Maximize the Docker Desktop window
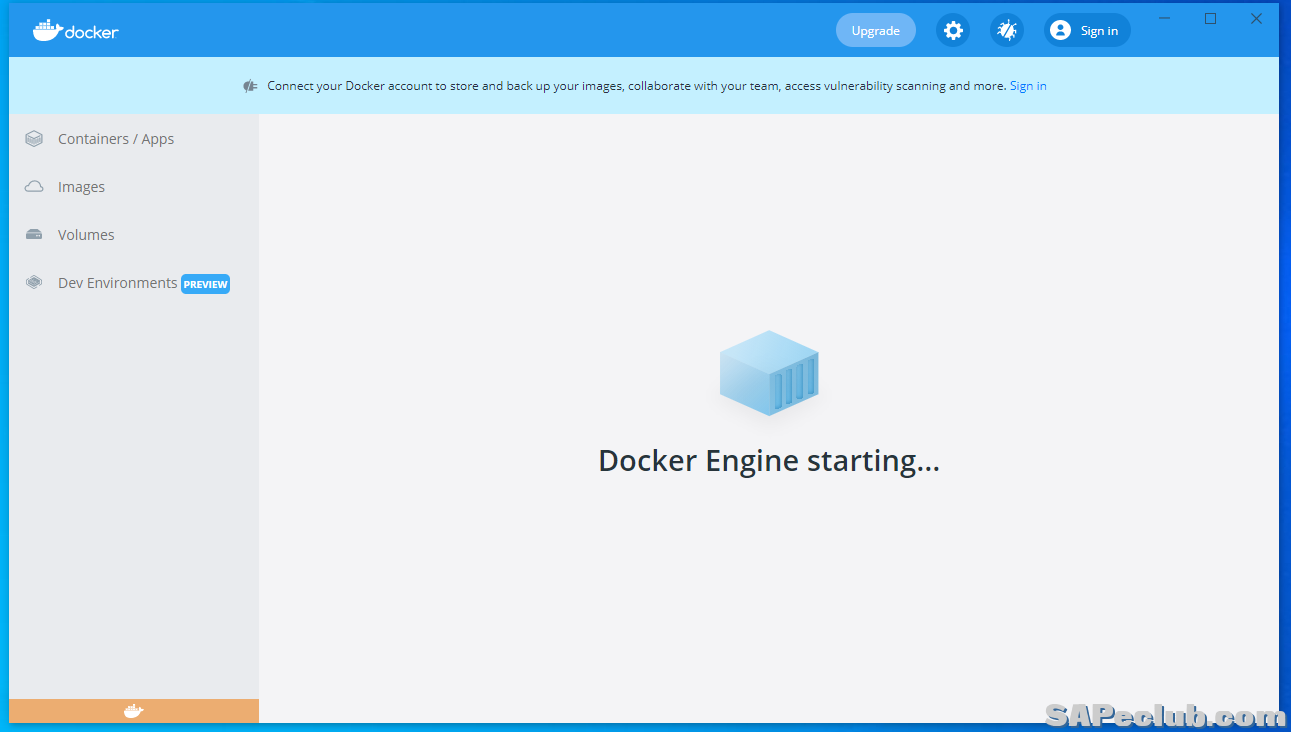Screen dimensions: 1291x732 1210,18
